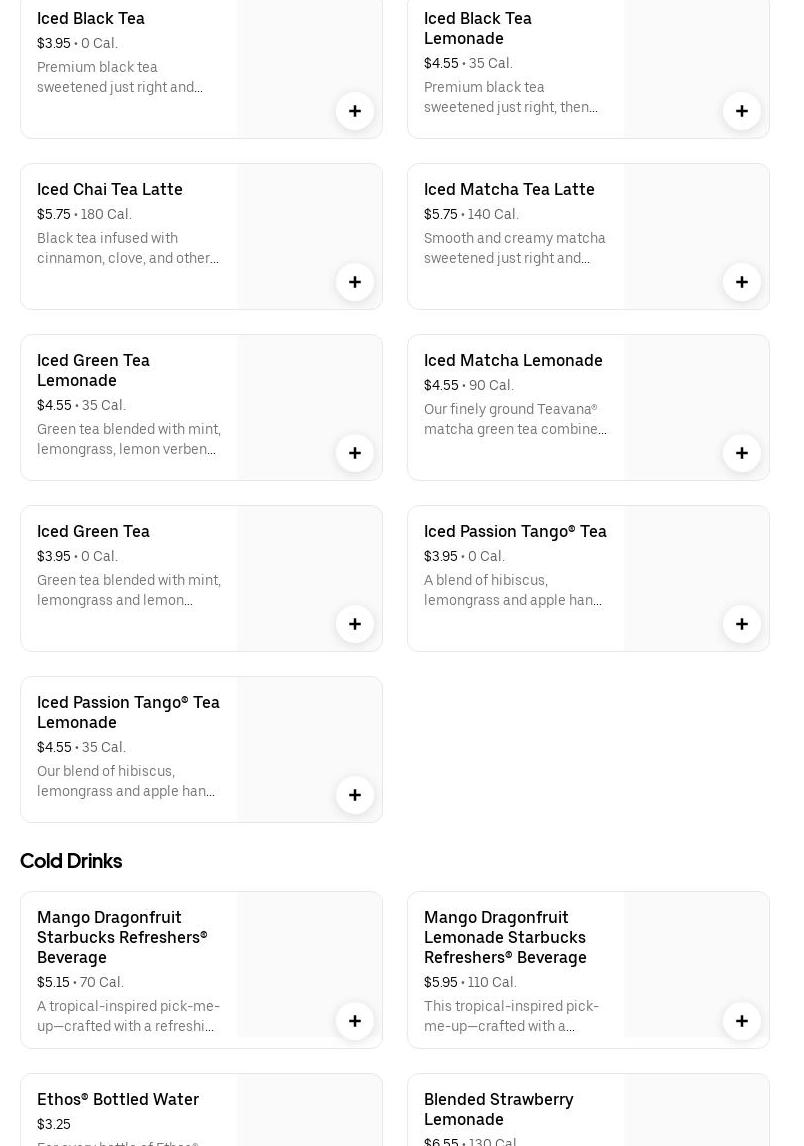Viewport: 804px width, 1146px height.
Task: Select the Cold Drinks section heading
Action: (x=71, y=861)
